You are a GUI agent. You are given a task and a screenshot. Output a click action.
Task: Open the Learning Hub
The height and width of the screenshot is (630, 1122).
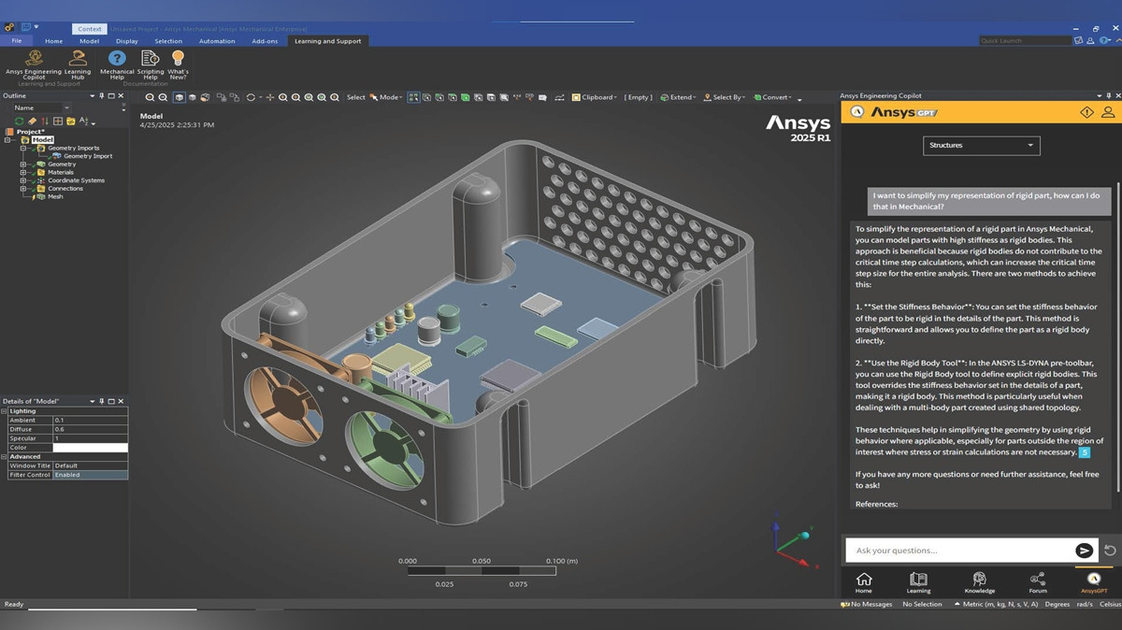pos(77,64)
